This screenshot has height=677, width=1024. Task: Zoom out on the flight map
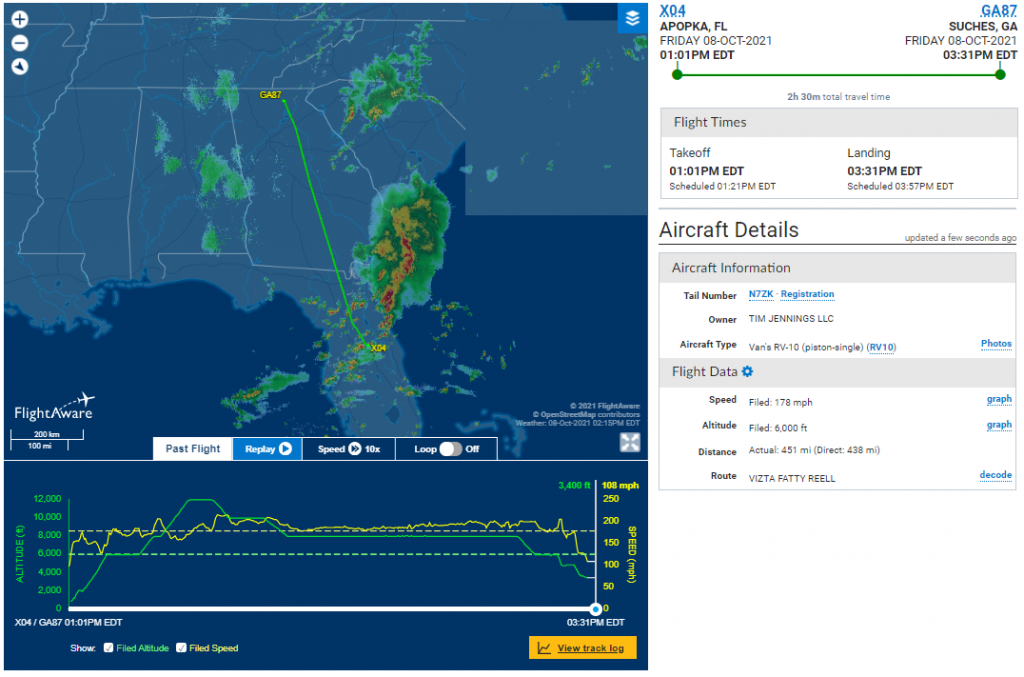click(20, 43)
